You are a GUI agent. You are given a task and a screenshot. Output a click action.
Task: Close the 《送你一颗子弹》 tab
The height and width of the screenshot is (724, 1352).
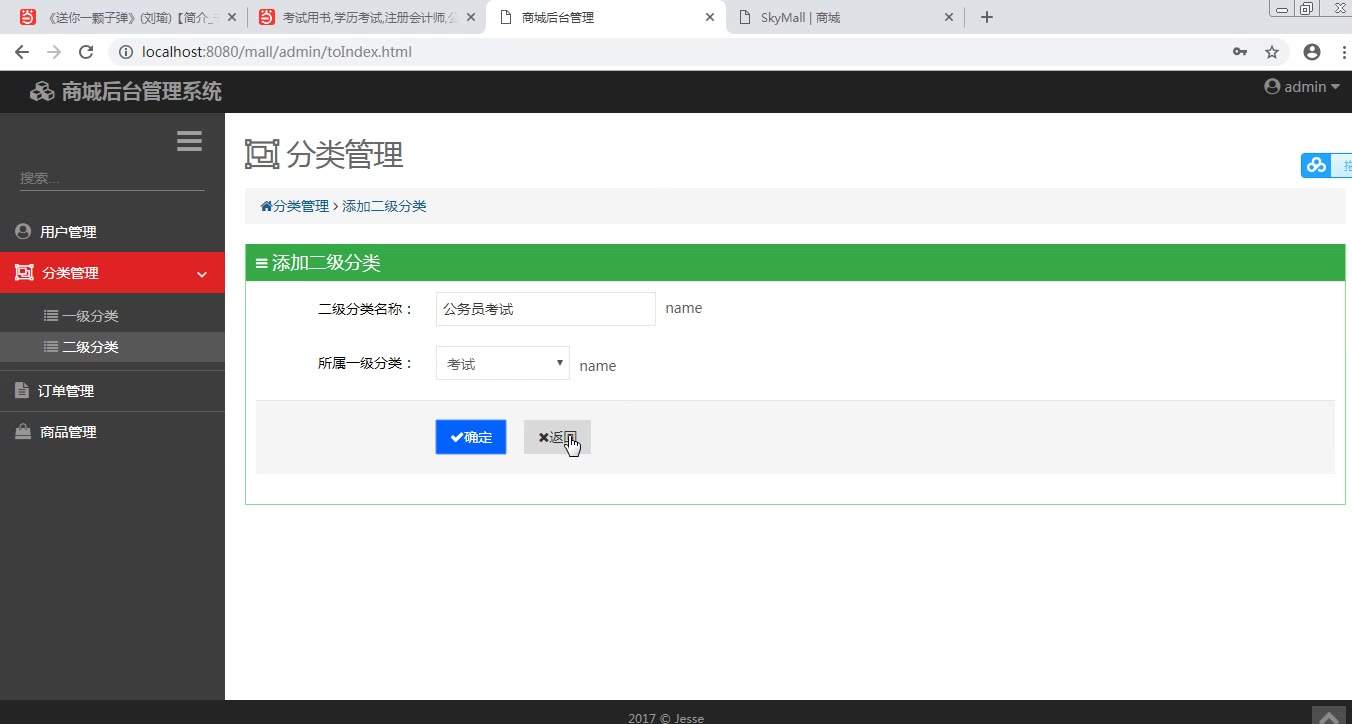pyautogui.click(x=233, y=17)
